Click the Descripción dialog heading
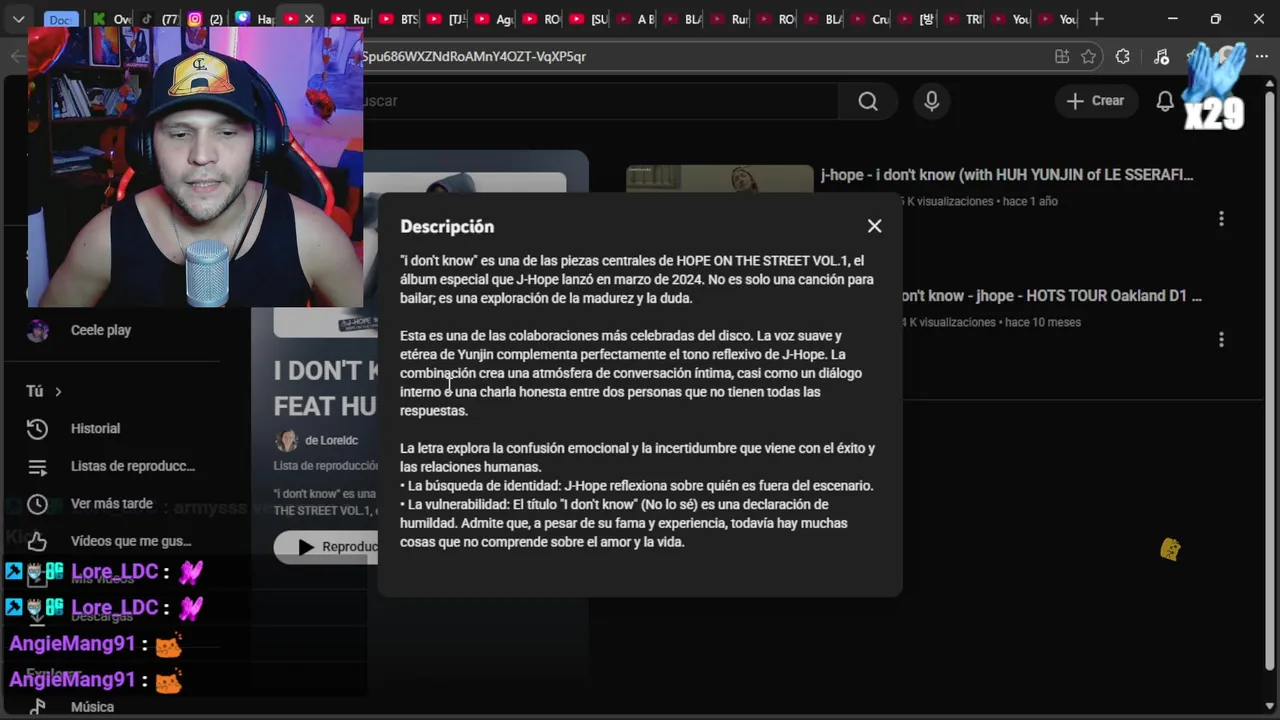1280x720 pixels. point(447,227)
